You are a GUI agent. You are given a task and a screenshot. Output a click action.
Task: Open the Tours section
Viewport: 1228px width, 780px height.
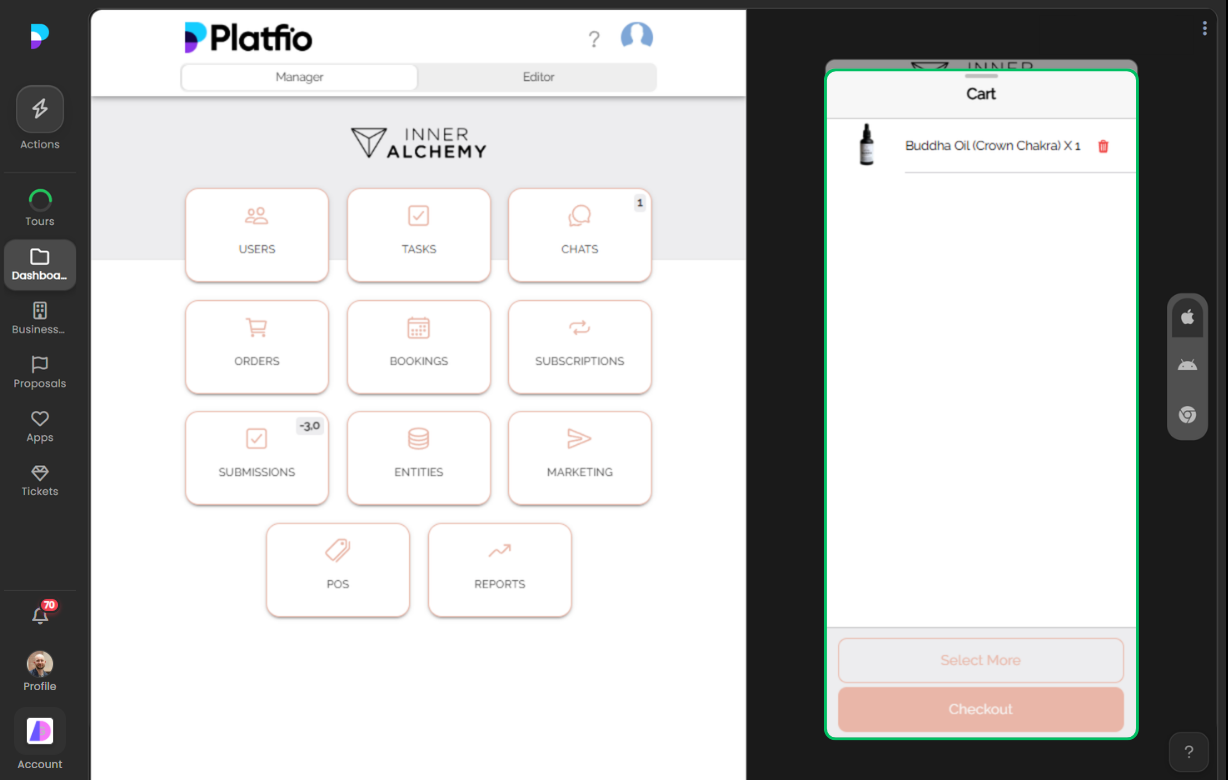(40, 206)
